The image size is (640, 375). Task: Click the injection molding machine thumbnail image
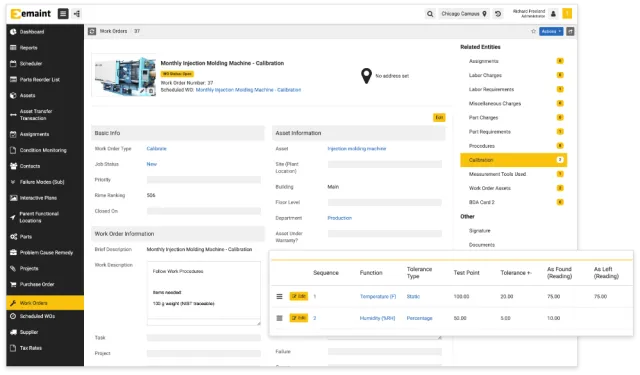pyautogui.click(x=124, y=75)
